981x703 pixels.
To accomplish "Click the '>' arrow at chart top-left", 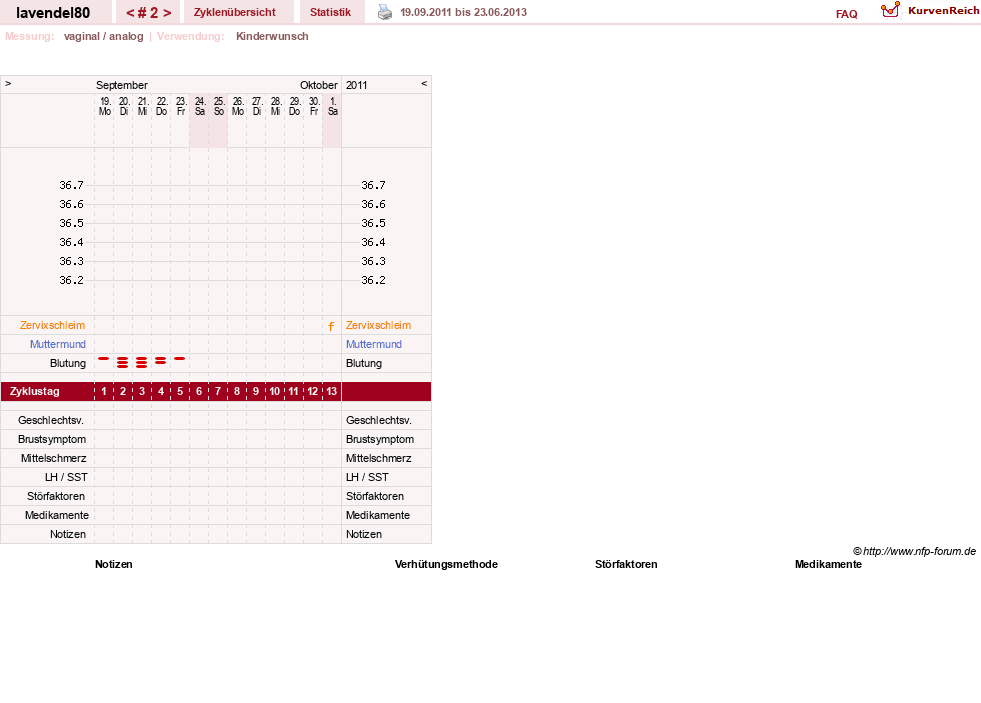I will 8,83.
